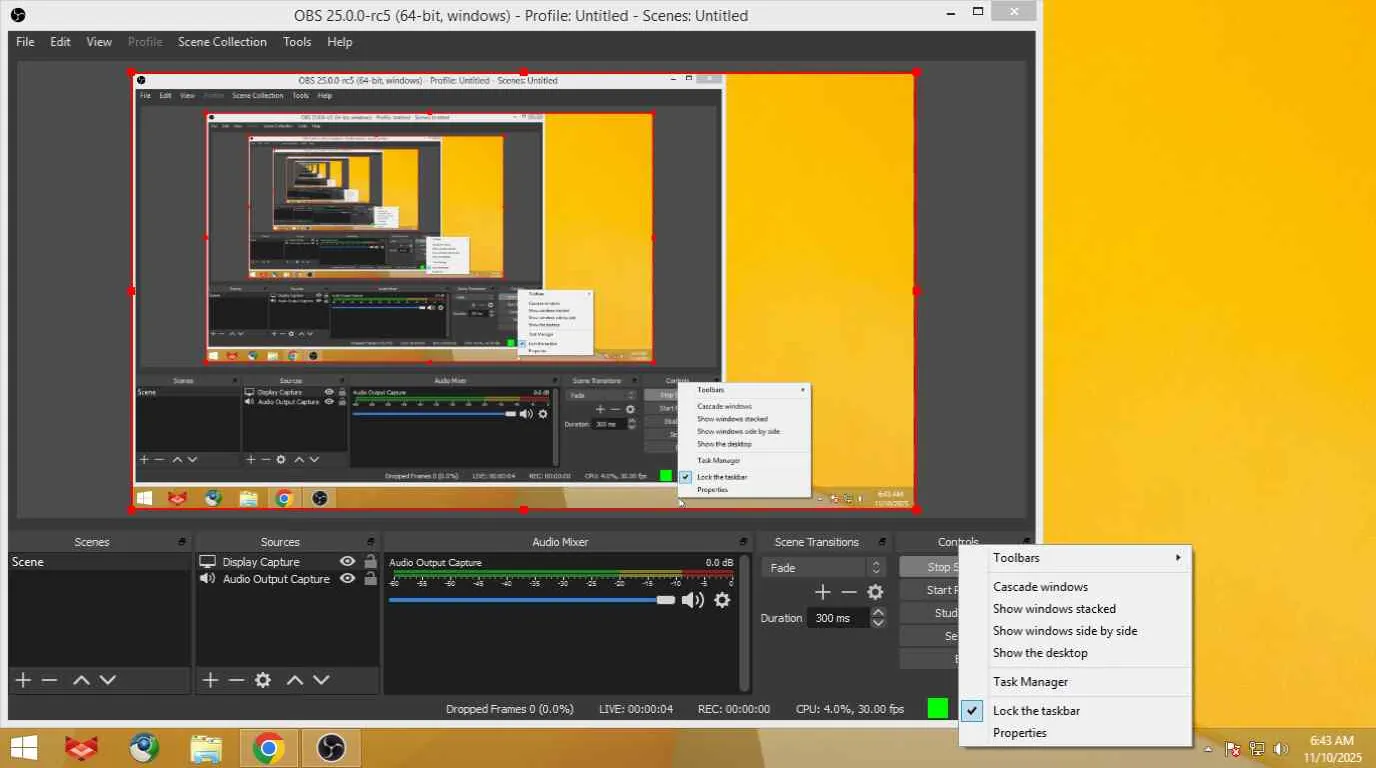This screenshot has width=1376, height=768.
Task: Click the monitor icon beside Display Capture source
Action: click(x=208, y=562)
